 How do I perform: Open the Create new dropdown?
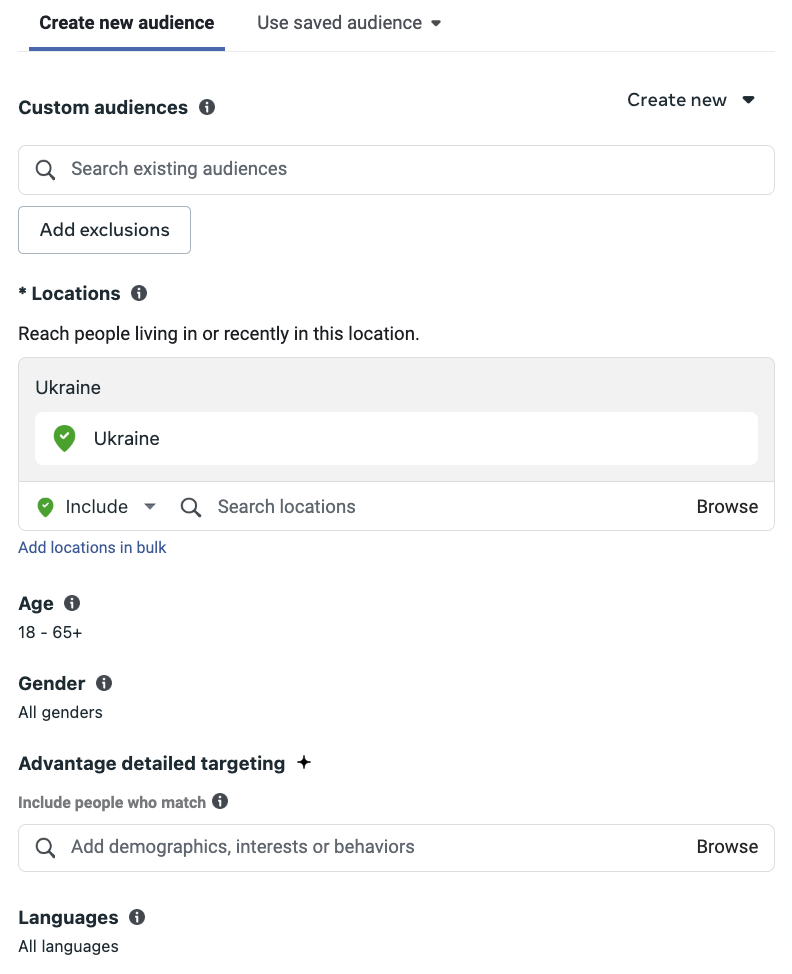(690, 100)
